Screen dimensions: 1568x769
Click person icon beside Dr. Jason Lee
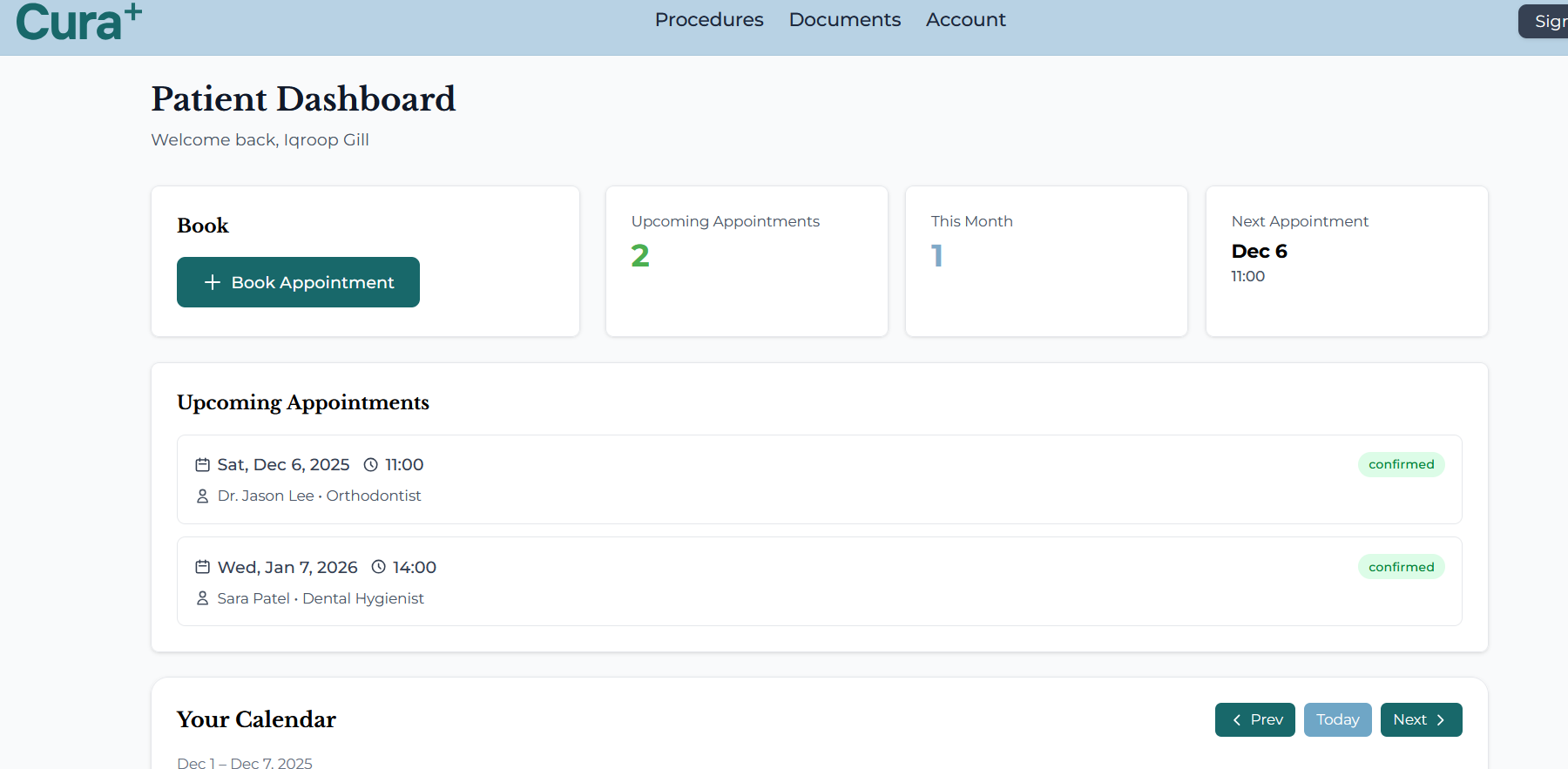[x=202, y=496]
